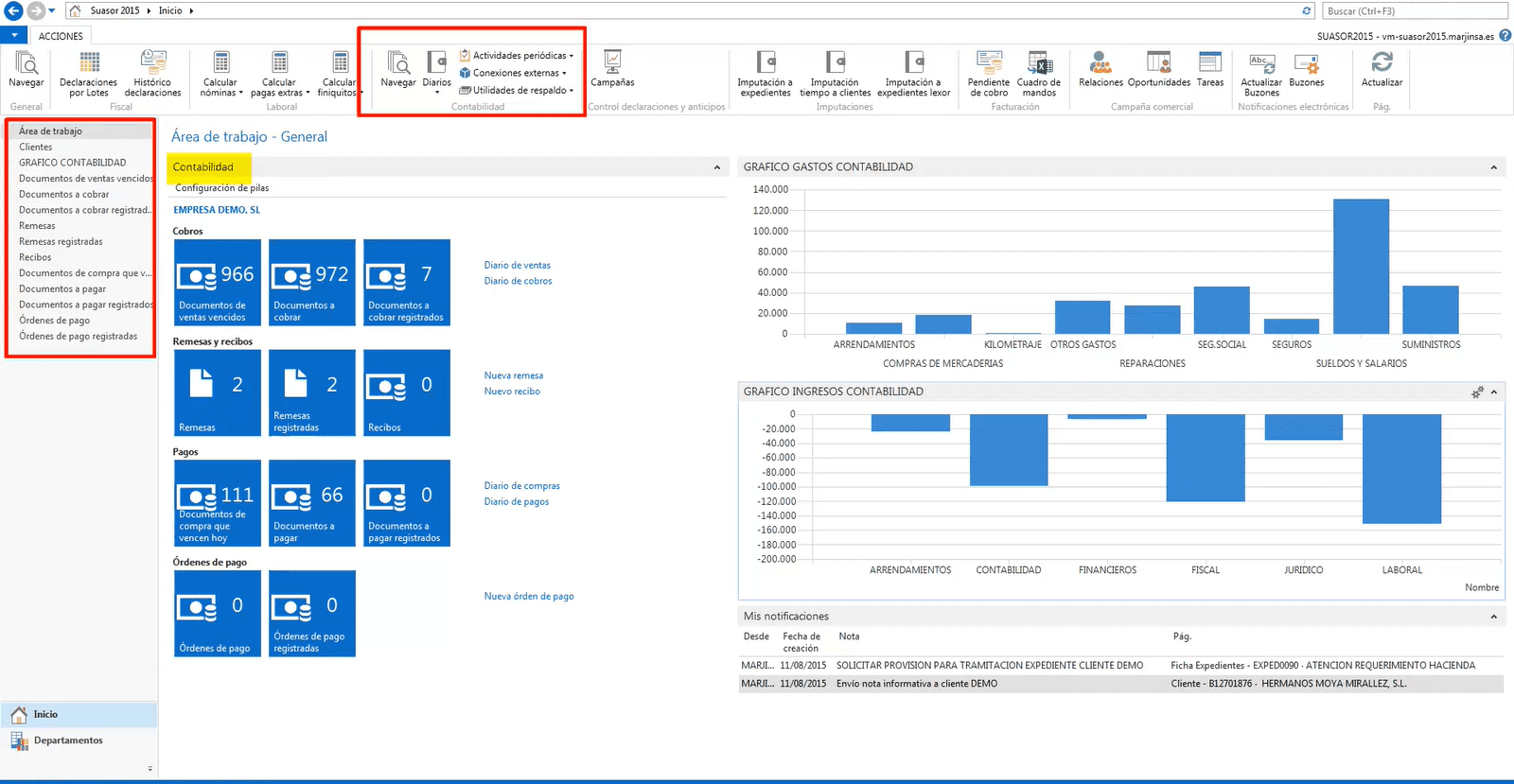Open the help question mark icon
The height and width of the screenshot is (784, 1514).
tap(1505, 36)
